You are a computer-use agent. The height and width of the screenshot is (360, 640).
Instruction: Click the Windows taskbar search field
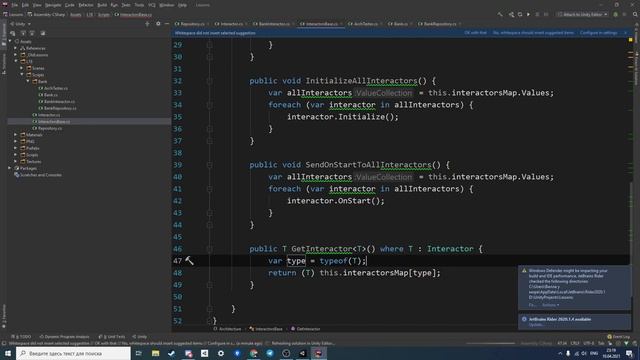tap(73, 353)
